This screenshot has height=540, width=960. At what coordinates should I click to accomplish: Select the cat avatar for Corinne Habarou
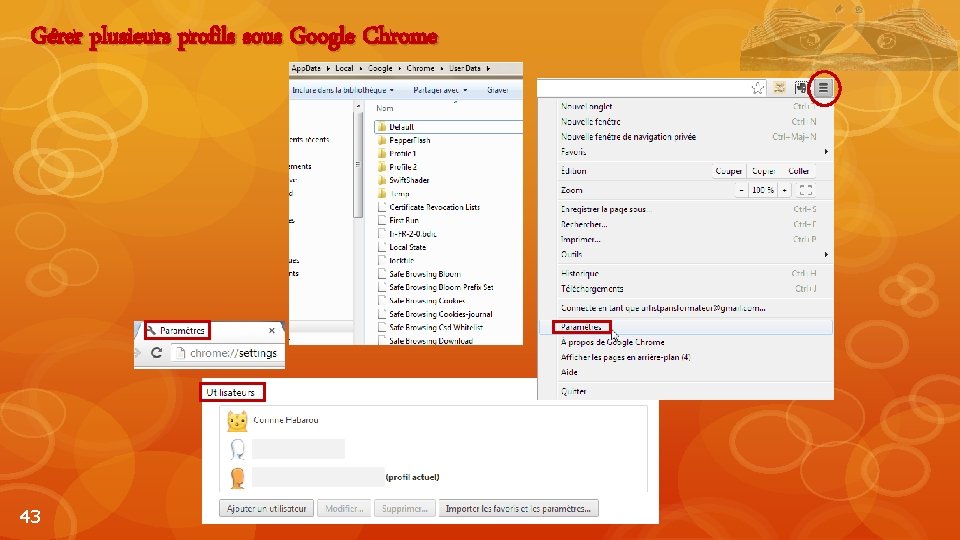(x=237, y=421)
